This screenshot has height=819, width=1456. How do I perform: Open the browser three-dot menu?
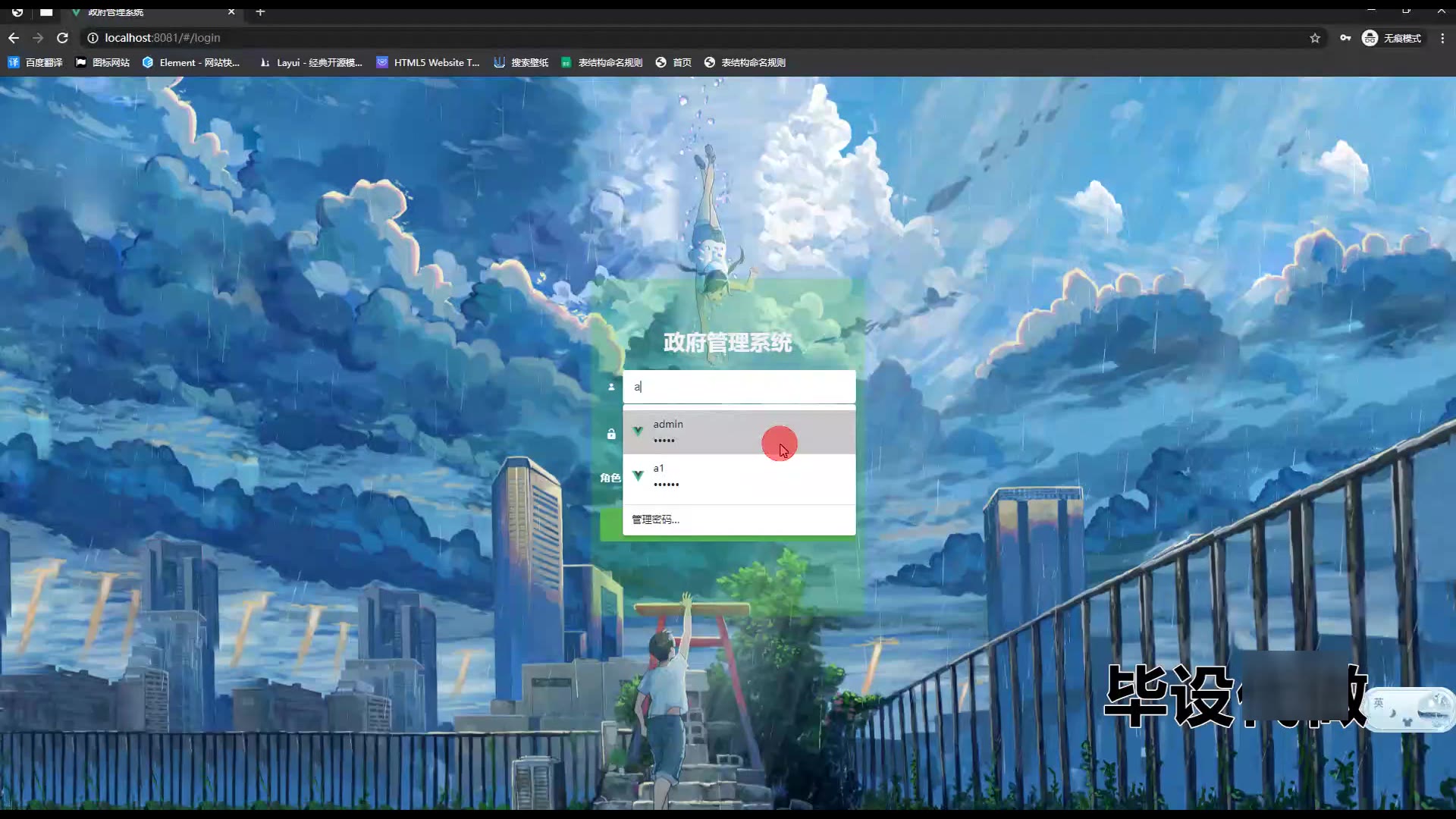[1442, 38]
